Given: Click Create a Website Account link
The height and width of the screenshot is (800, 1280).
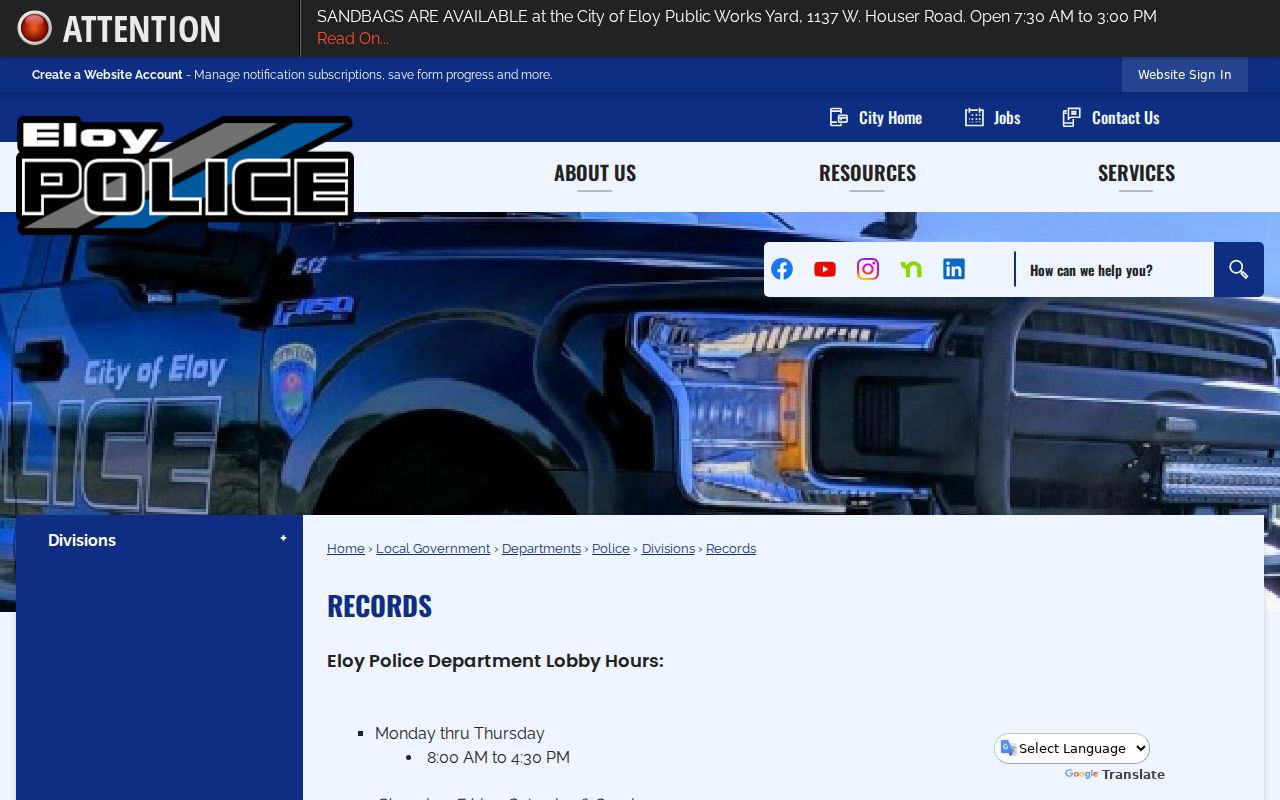Looking at the screenshot, I should point(107,75).
